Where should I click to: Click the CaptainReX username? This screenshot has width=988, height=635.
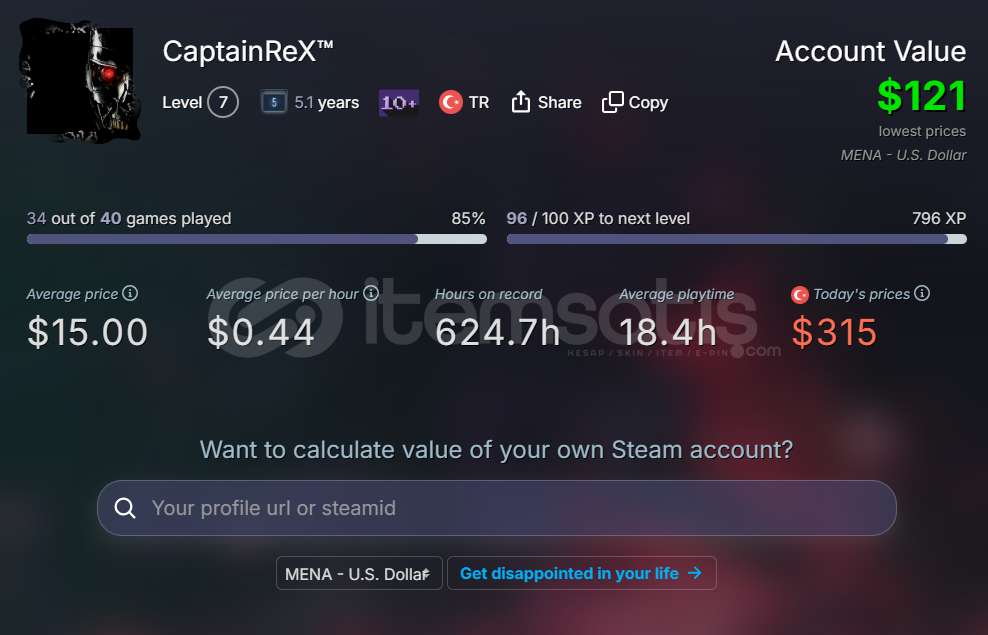click(248, 51)
